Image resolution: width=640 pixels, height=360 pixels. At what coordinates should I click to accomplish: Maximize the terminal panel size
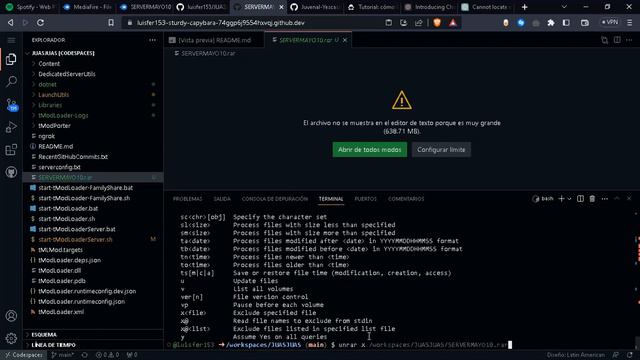coord(617,198)
